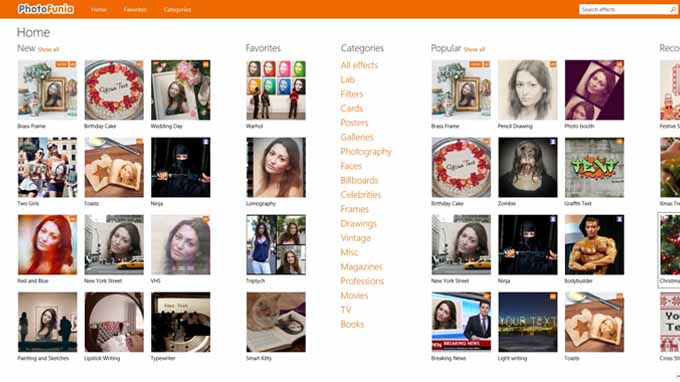The height and width of the screenshot is (382, 680).
Task: Select the VHS effect thumbnail
Action: tap(180, 245)
